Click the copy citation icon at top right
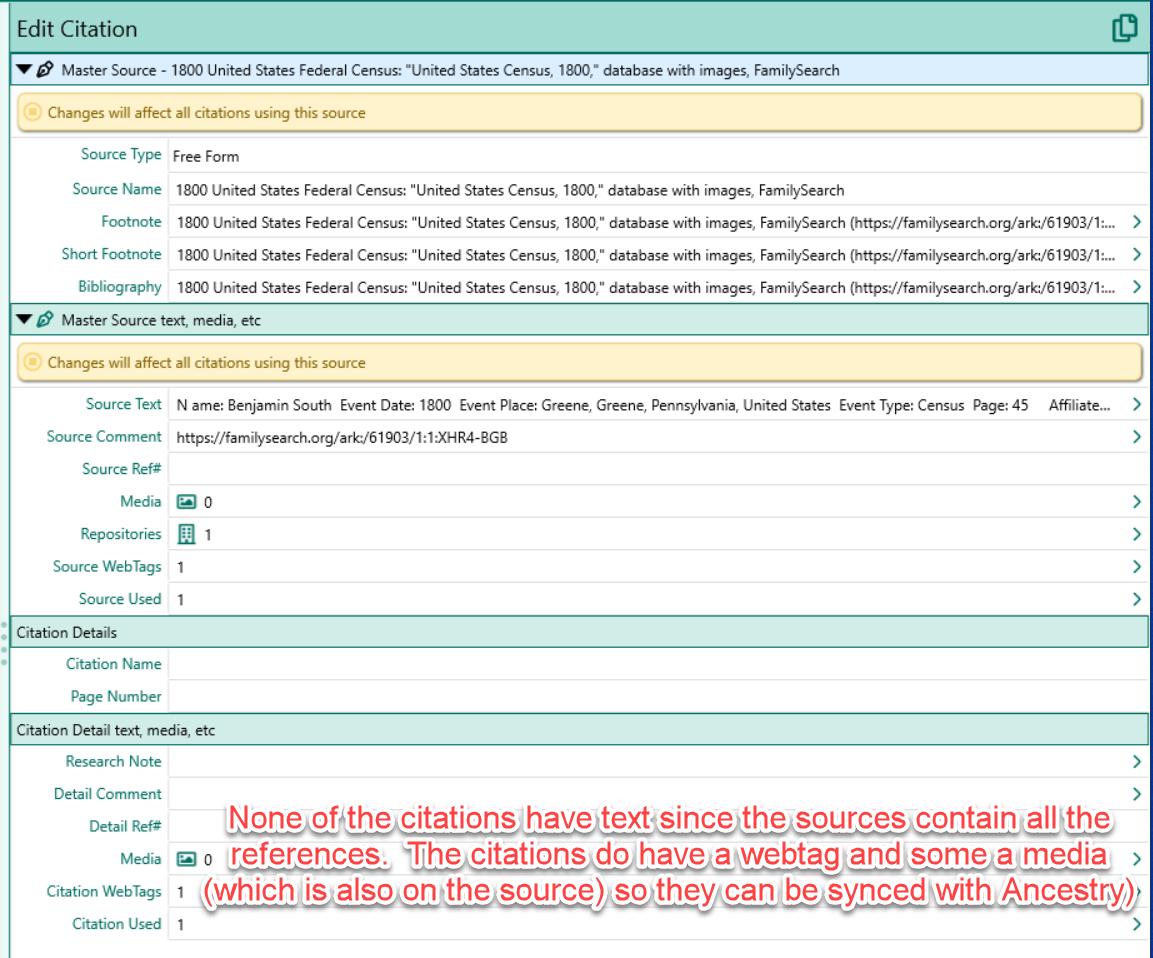The image size is (1153, 958). tap(1124, 28)
